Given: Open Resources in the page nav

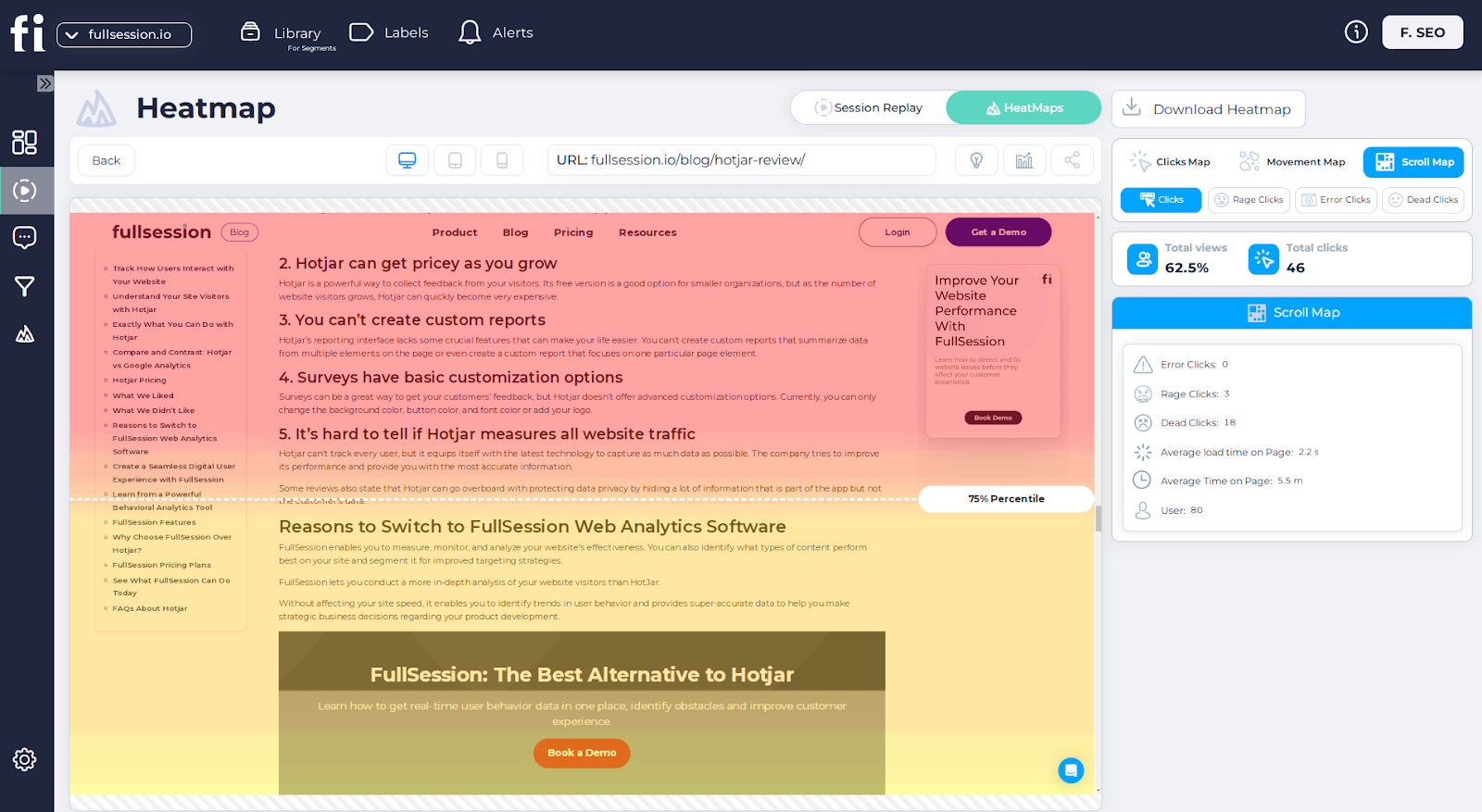Looking at the screenshot, I should (647, 232).
